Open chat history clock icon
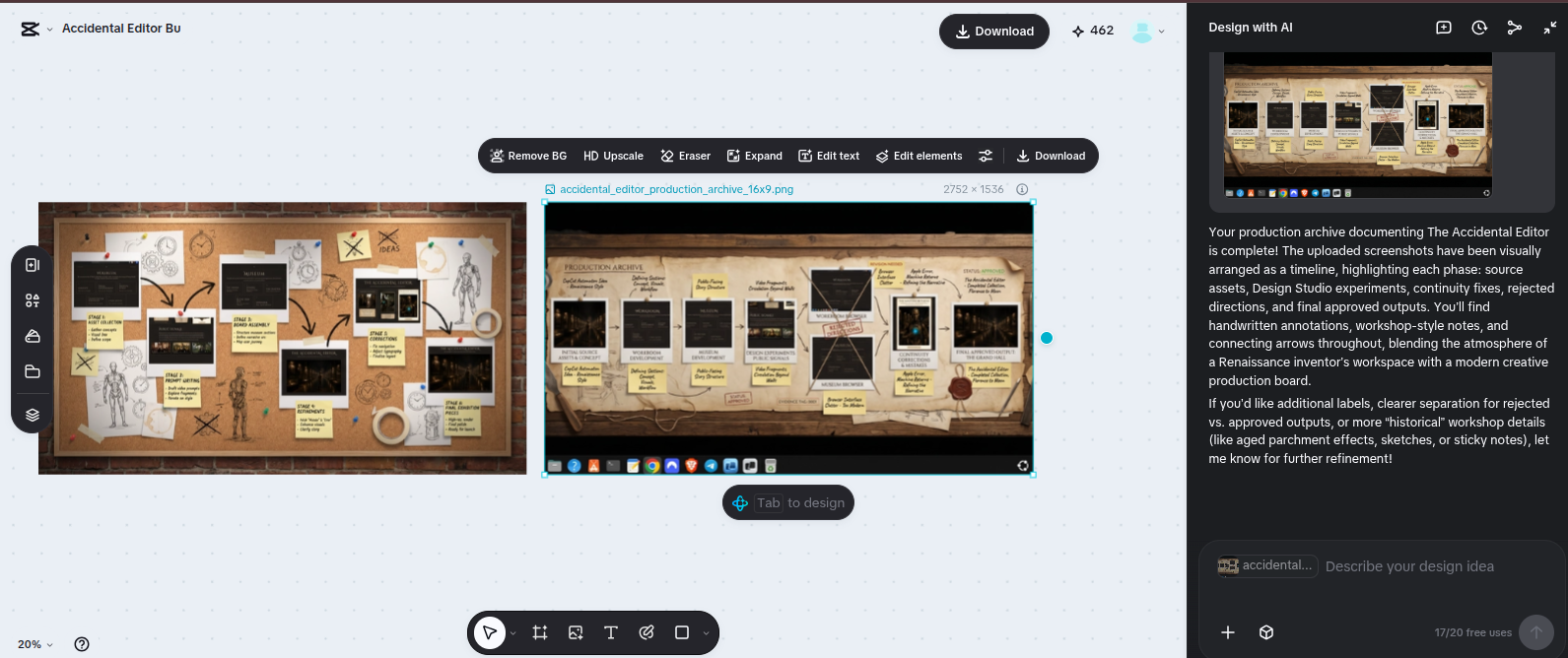1568x658 pixels. coord(1479,28)
